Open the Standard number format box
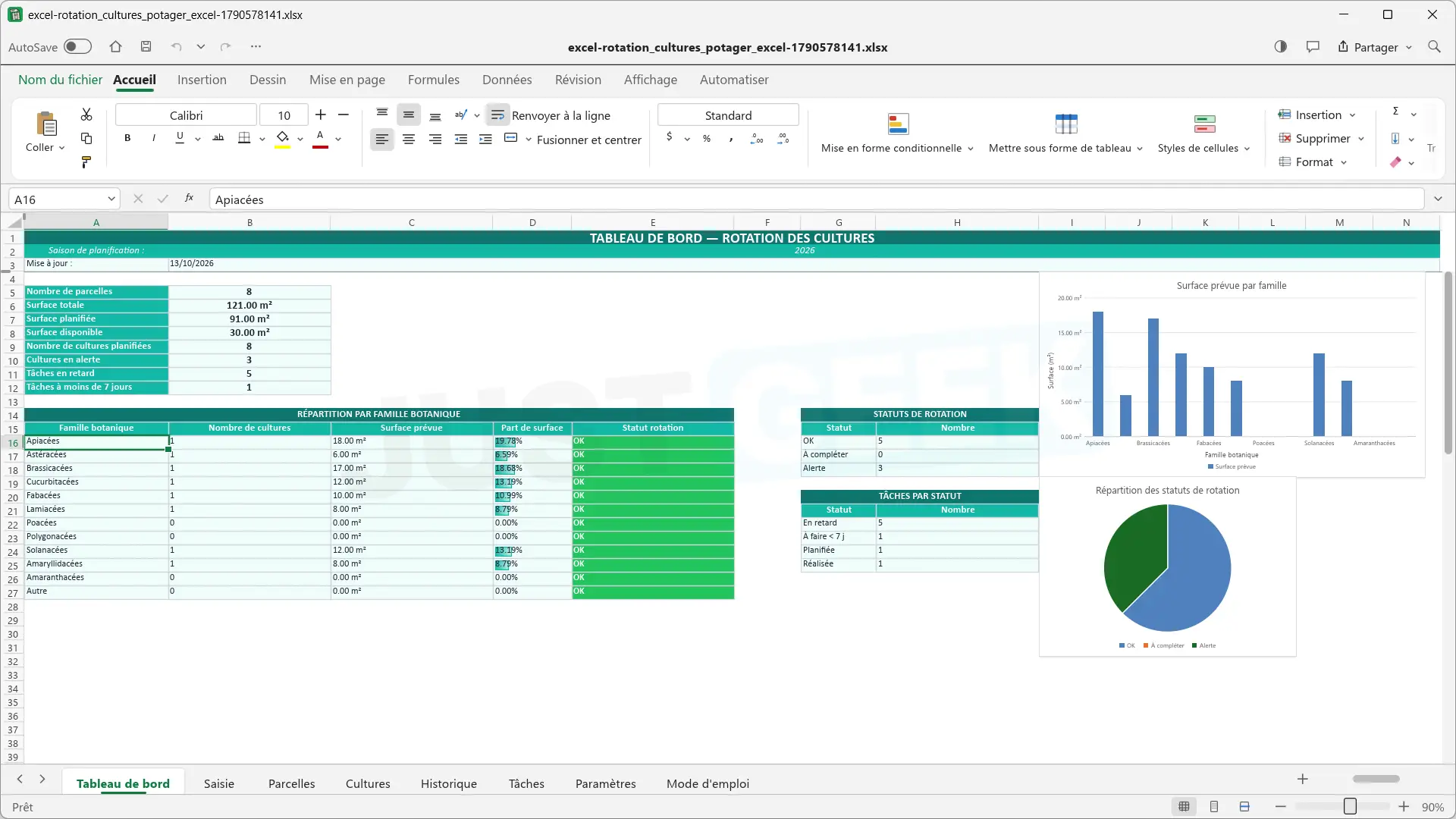Screen dimensions: 1456x819 [728, 115]
